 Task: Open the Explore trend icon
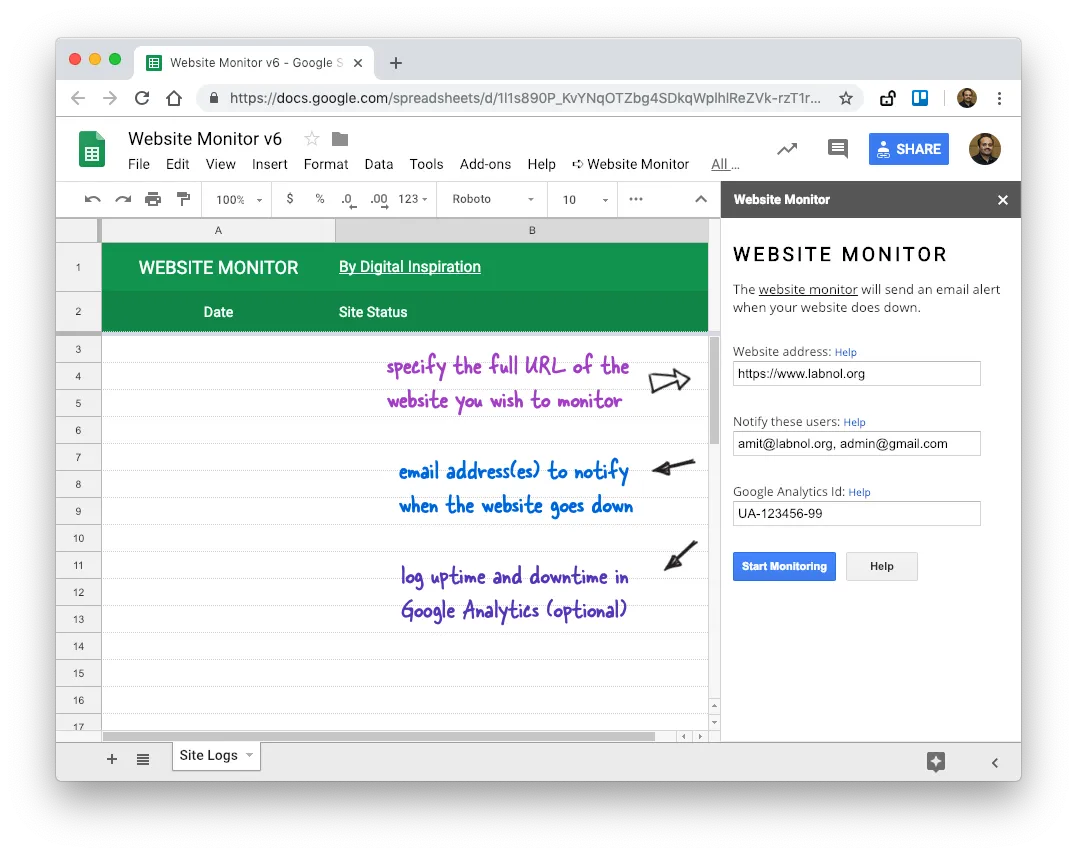coord(787,148)
